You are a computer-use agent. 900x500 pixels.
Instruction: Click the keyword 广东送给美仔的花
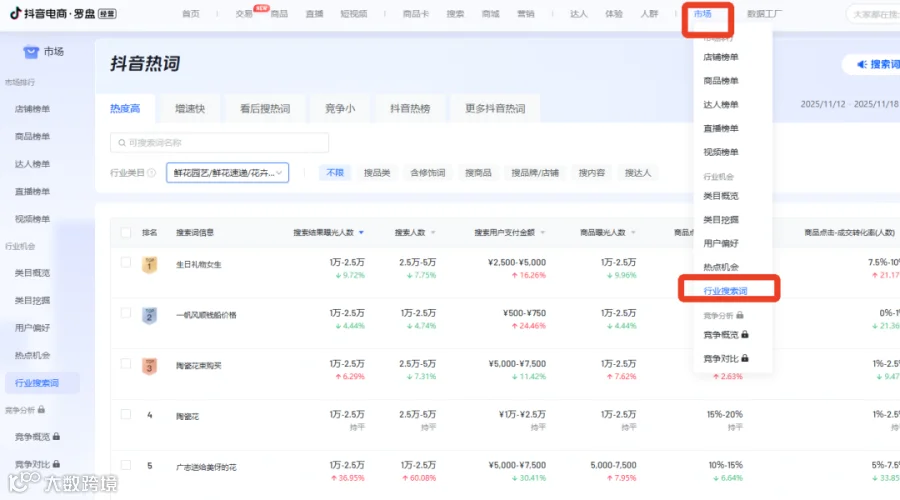206,467
